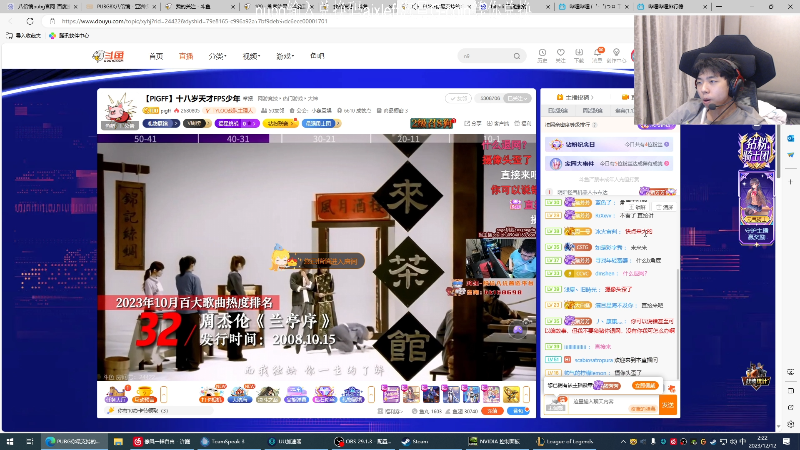Select the 20-11 ranking segment
The height and width of the screenshot is (450, 800).
(x=408, y=139)
